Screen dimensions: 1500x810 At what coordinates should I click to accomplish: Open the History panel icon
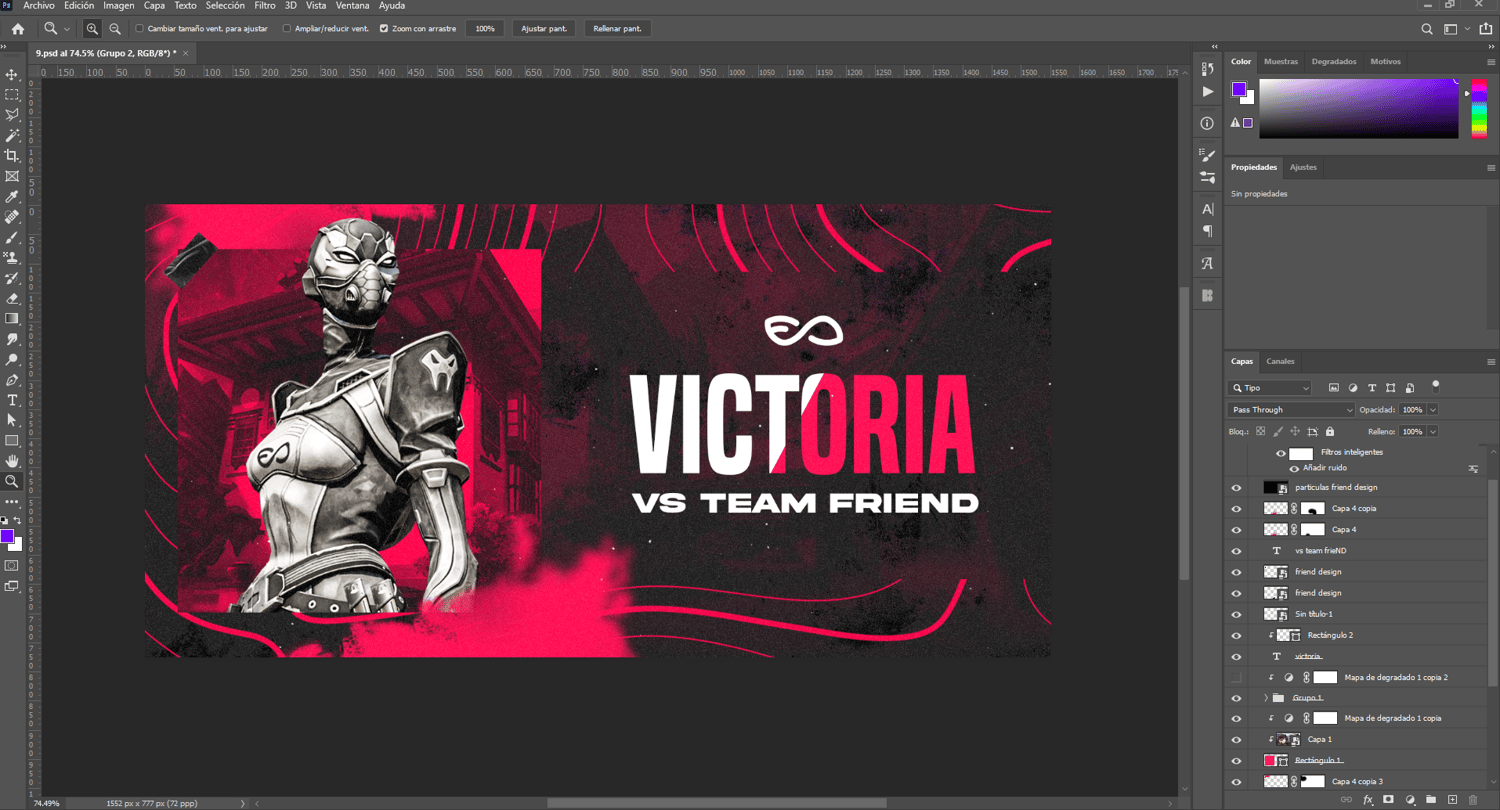coord(1207,69)
